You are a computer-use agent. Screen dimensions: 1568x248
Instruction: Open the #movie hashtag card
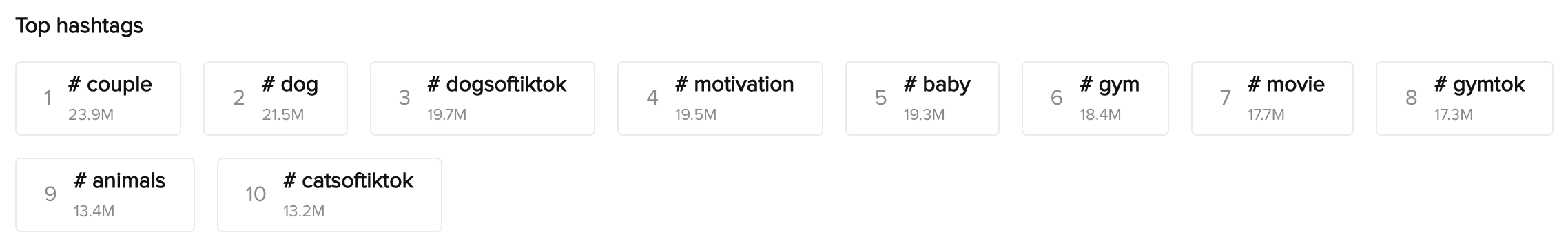1272,99
